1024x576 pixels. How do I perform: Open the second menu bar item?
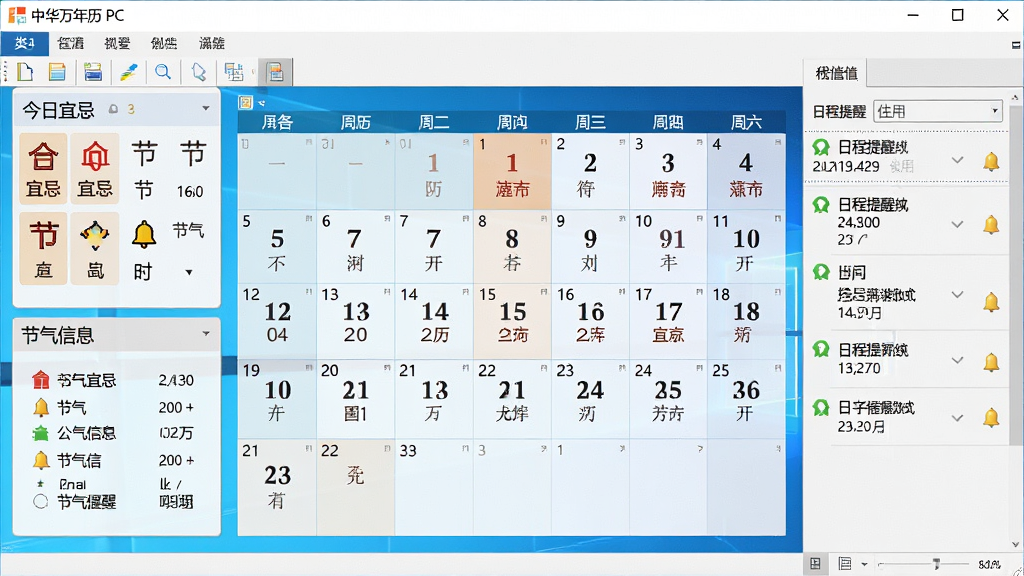tap(71, 43)
